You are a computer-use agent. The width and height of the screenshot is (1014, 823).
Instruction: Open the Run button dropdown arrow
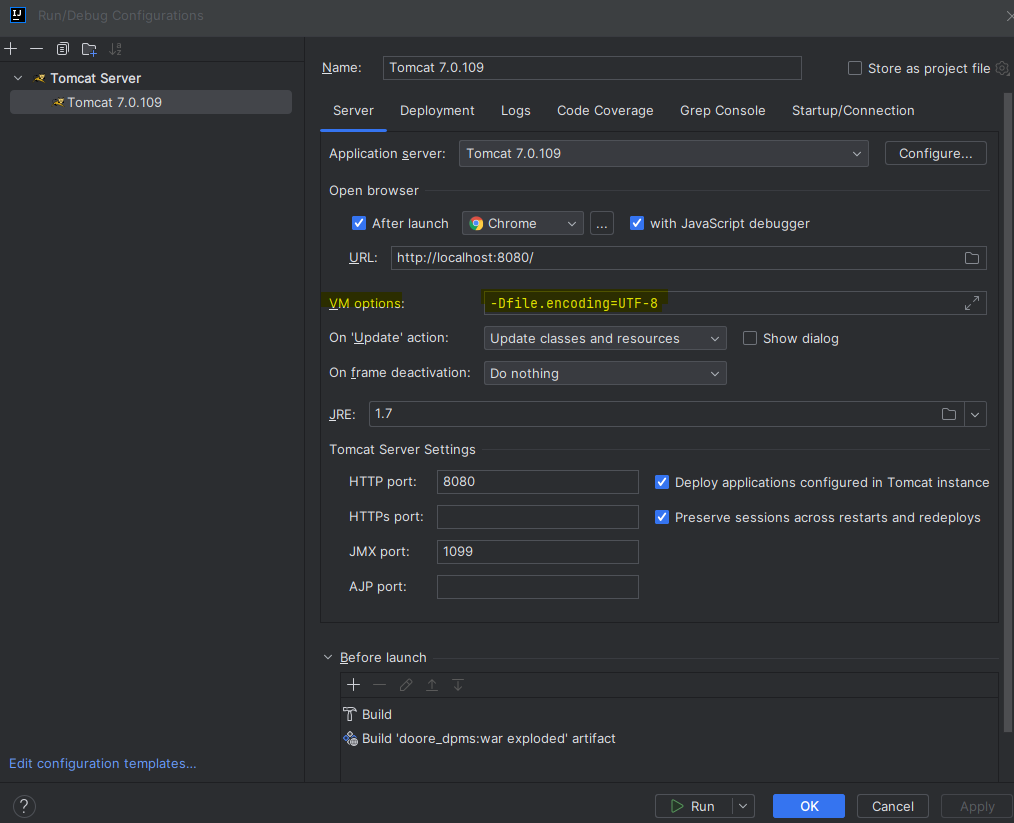pos(743,806)
